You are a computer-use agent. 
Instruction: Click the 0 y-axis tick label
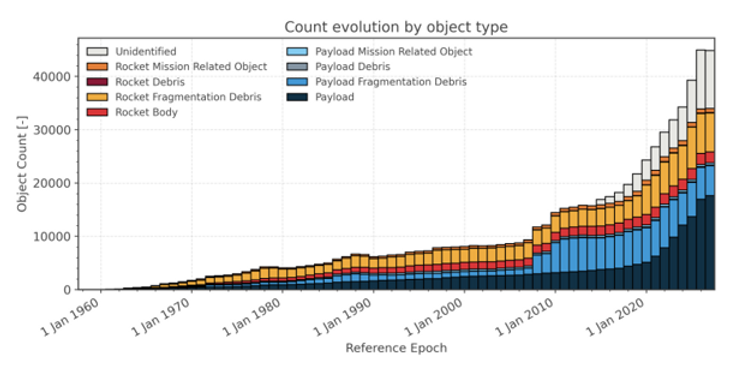(x=68, y=290)
